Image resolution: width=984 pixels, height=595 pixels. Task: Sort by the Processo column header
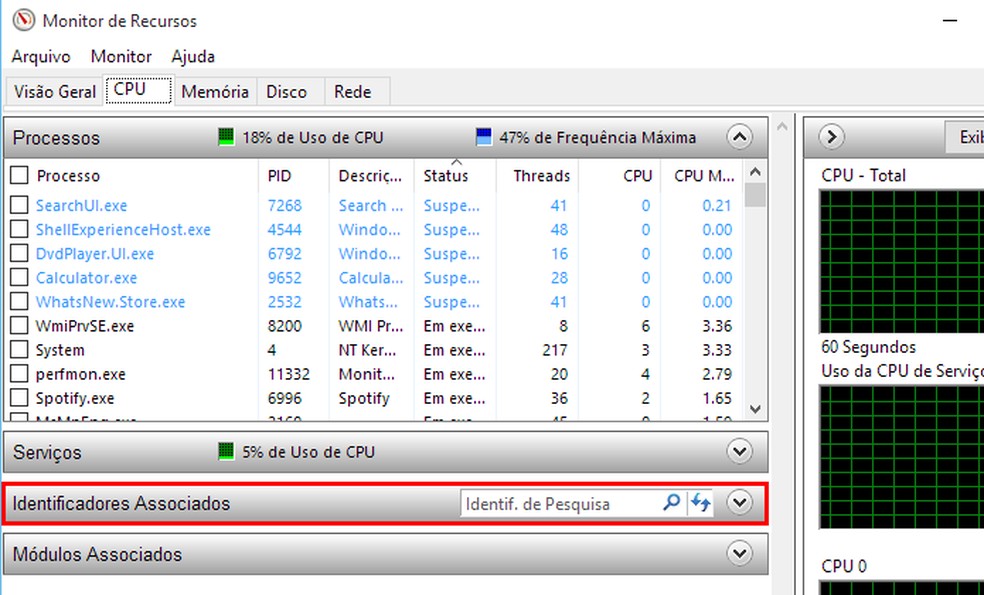click(68, 176)
